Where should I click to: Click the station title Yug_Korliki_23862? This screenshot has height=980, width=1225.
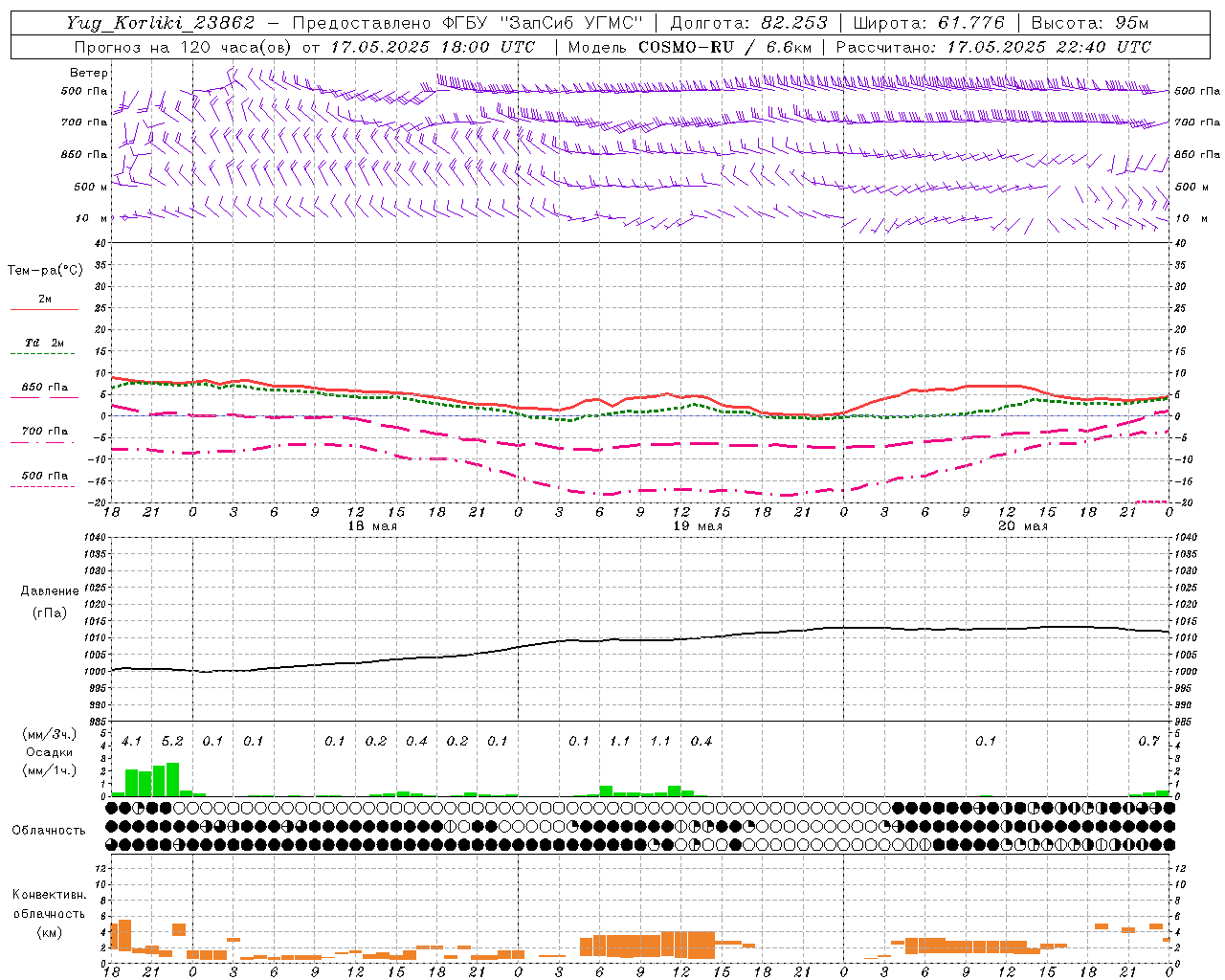(x=161, y=23)
